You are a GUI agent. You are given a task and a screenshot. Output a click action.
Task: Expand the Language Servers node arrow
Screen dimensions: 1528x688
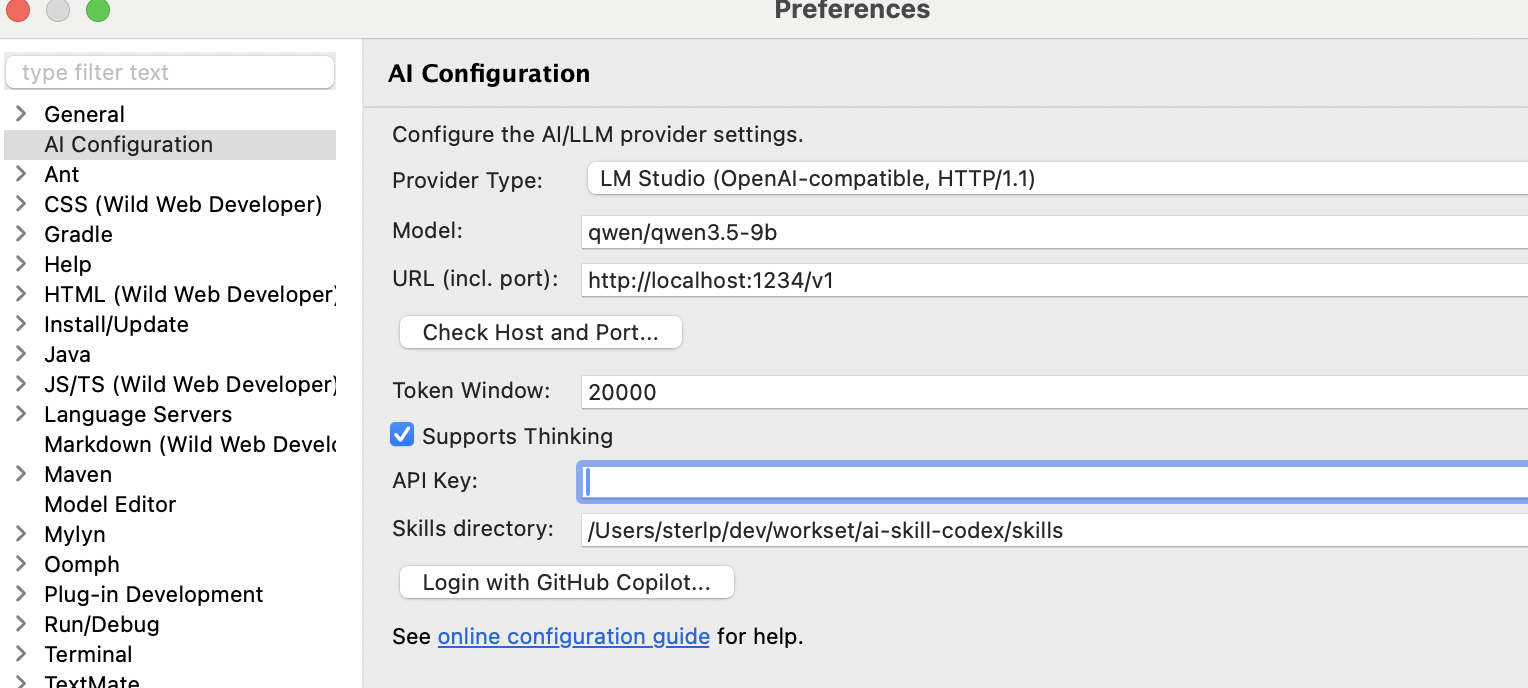point(21,414)
